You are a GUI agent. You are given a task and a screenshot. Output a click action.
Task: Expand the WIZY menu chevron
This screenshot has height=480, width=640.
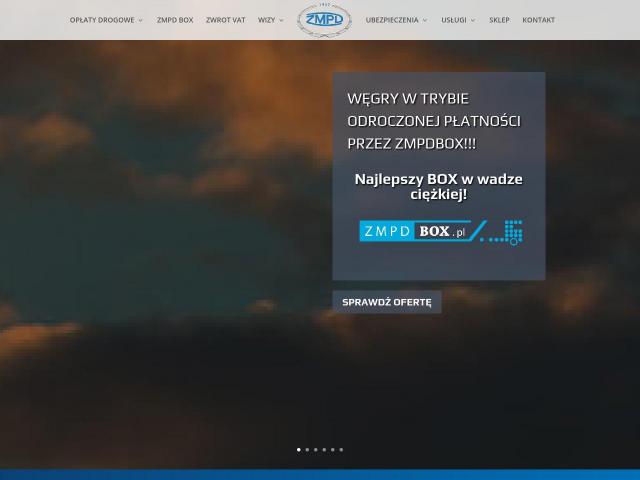(x=281, y=20)
